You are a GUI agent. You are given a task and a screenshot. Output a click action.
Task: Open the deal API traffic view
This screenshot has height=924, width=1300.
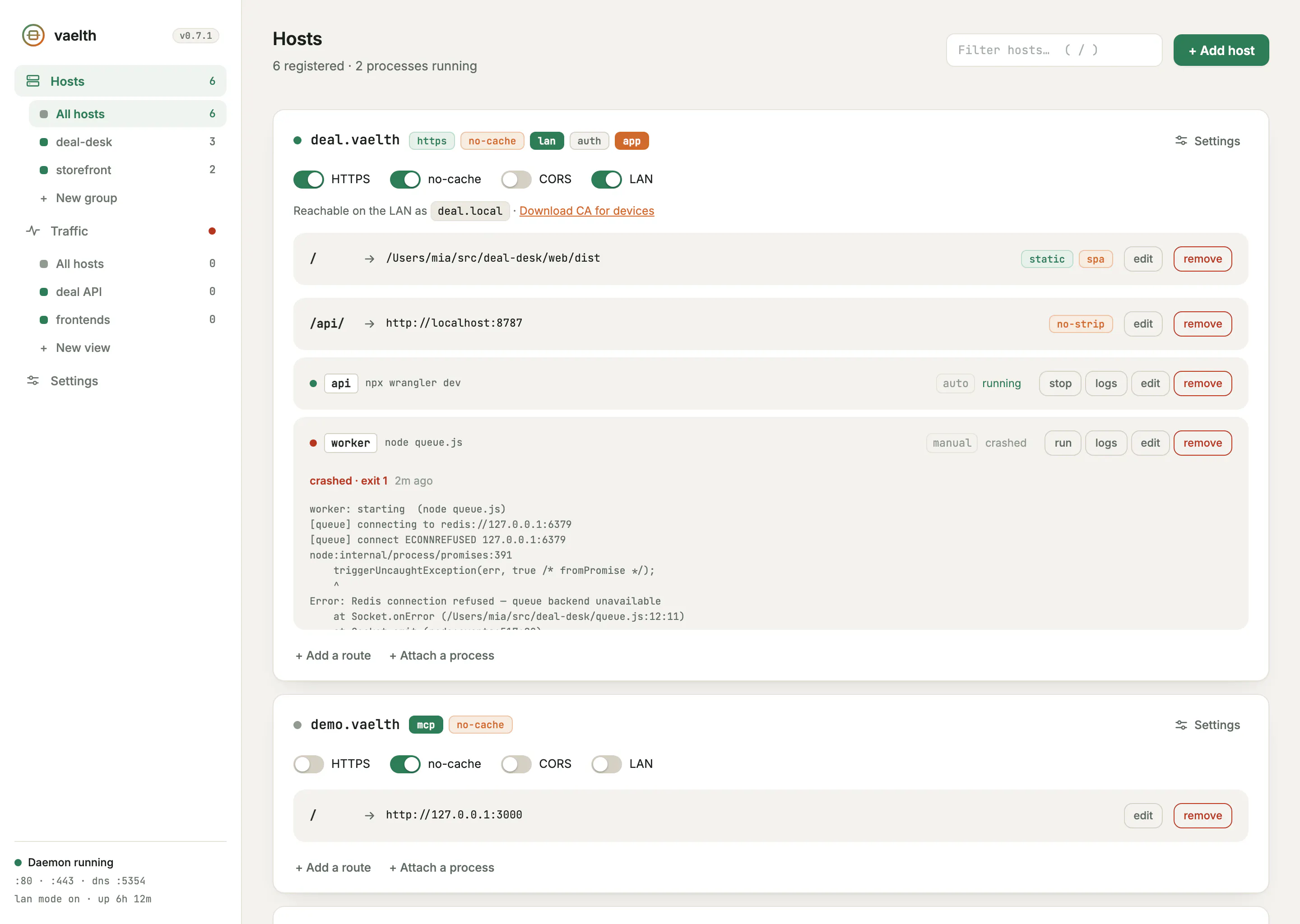click(127, 291)
